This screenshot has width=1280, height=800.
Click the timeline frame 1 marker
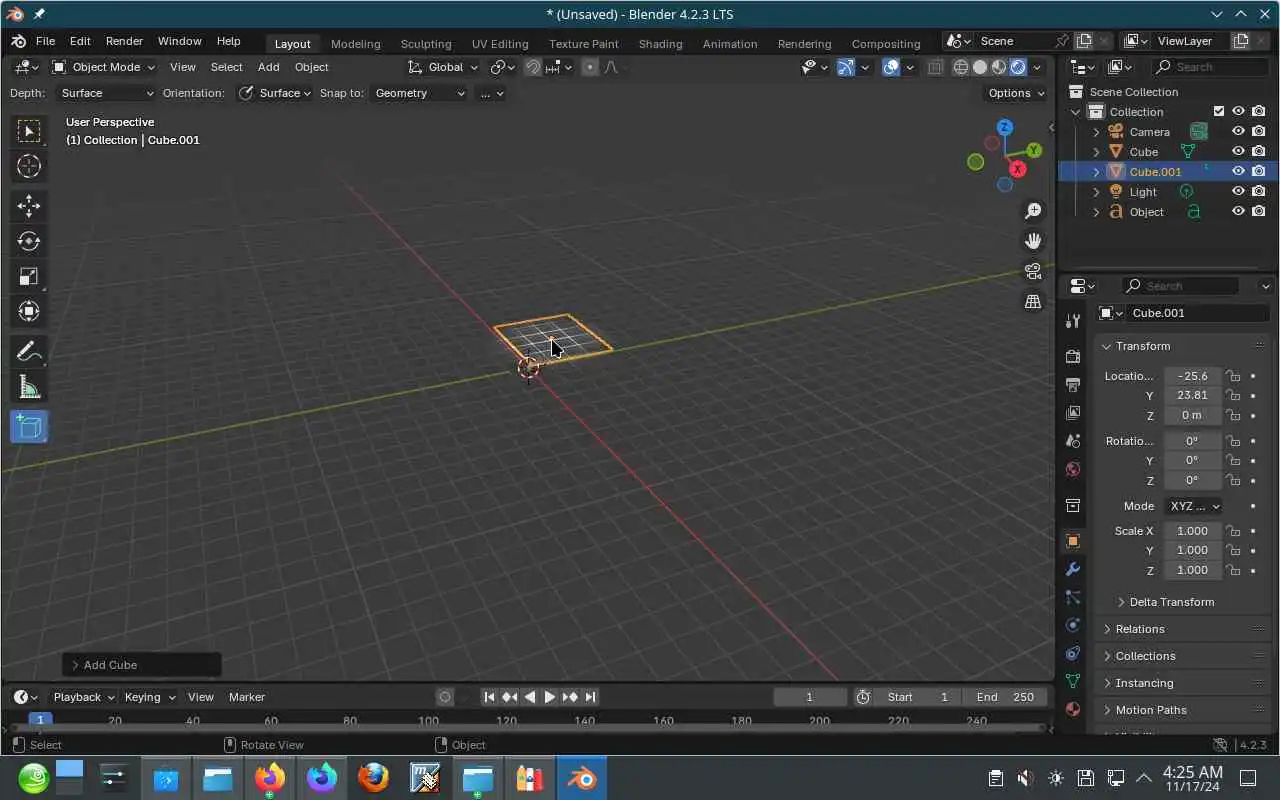click(x=40, y=720)
